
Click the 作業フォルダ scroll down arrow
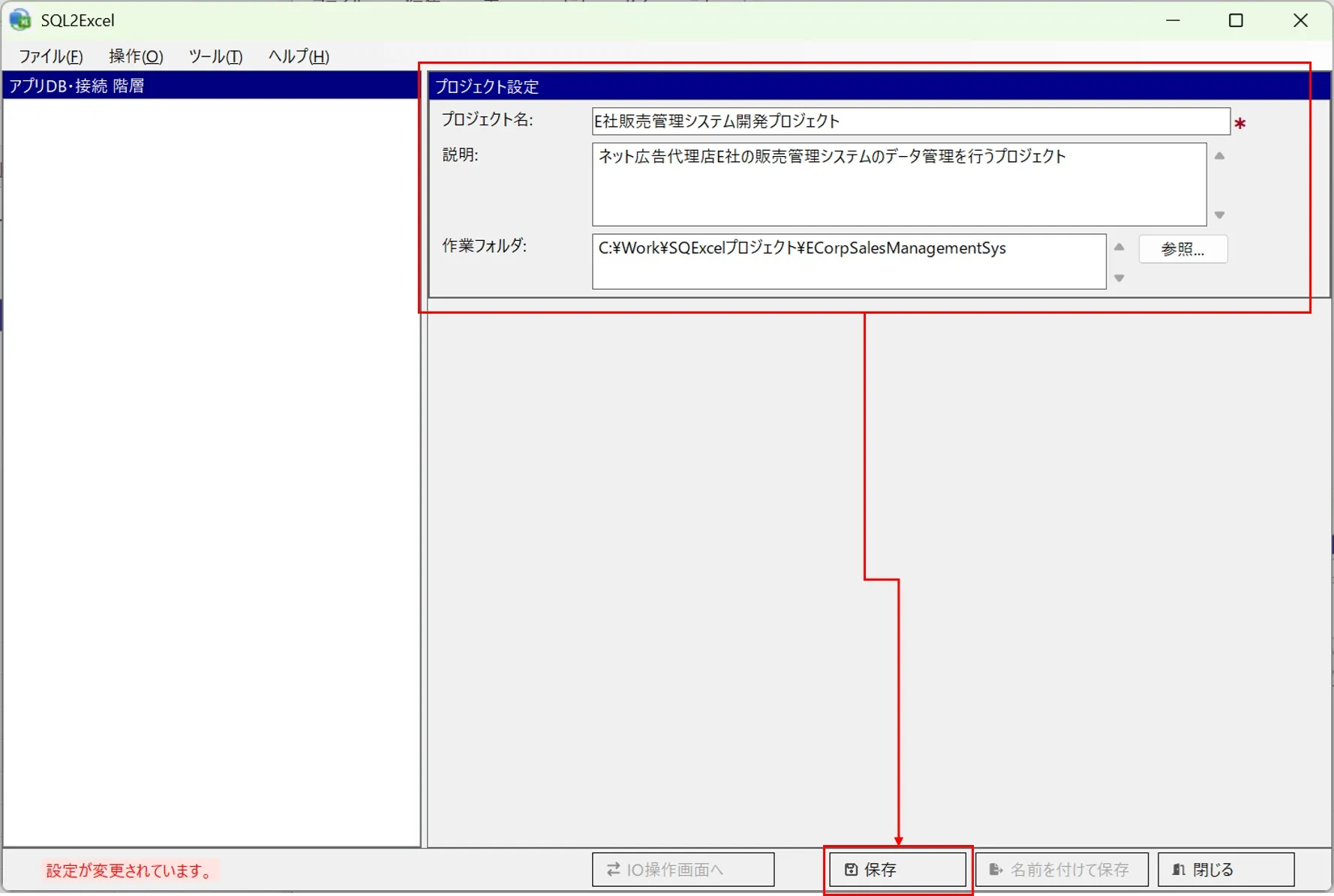click(x=1119, y=278)
